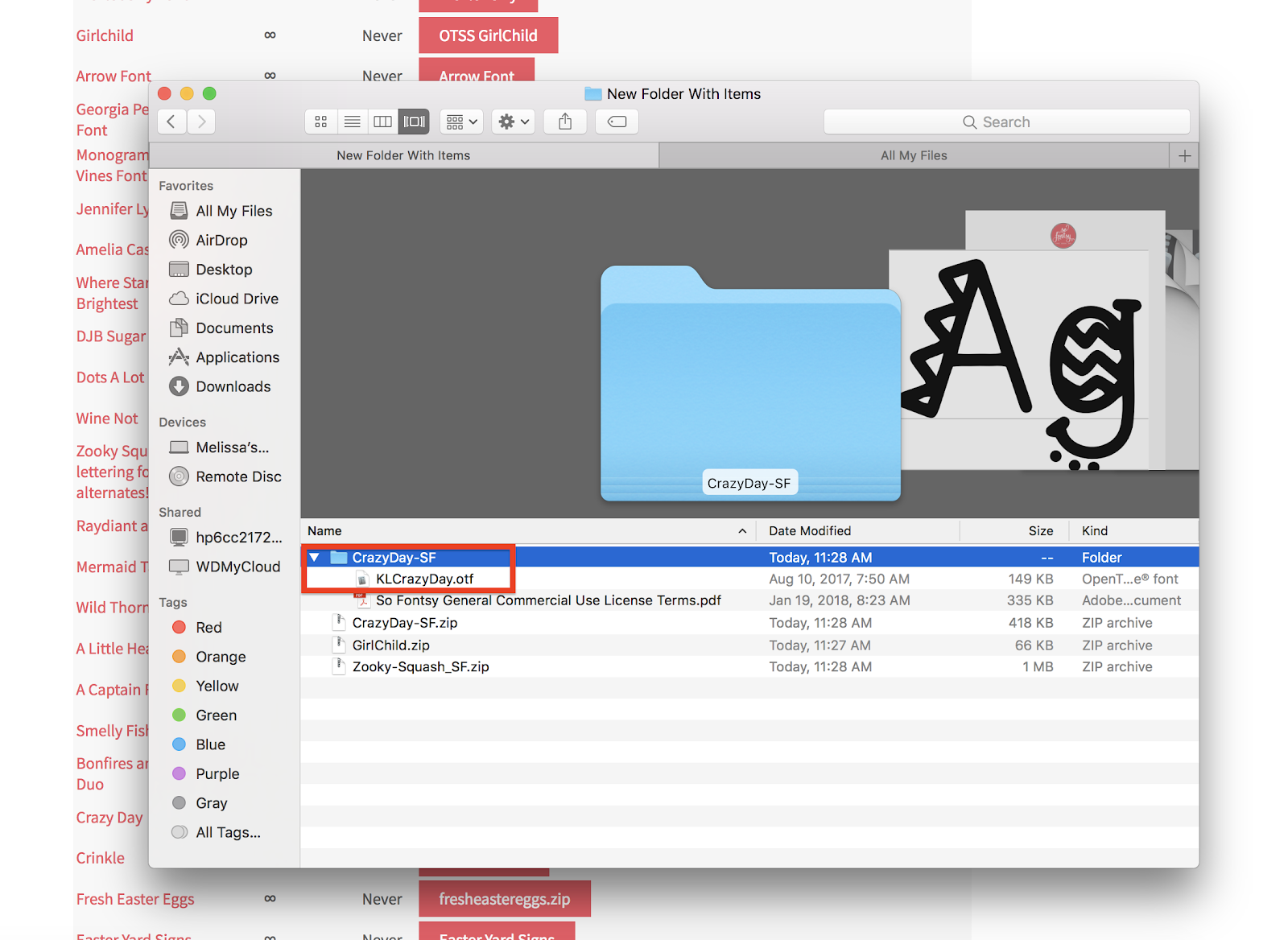The width and height of the screenshot is (1288, 940).
Task: Open the item arrangement dropdown
Action: pyautogui.click(x=461, y=122)
